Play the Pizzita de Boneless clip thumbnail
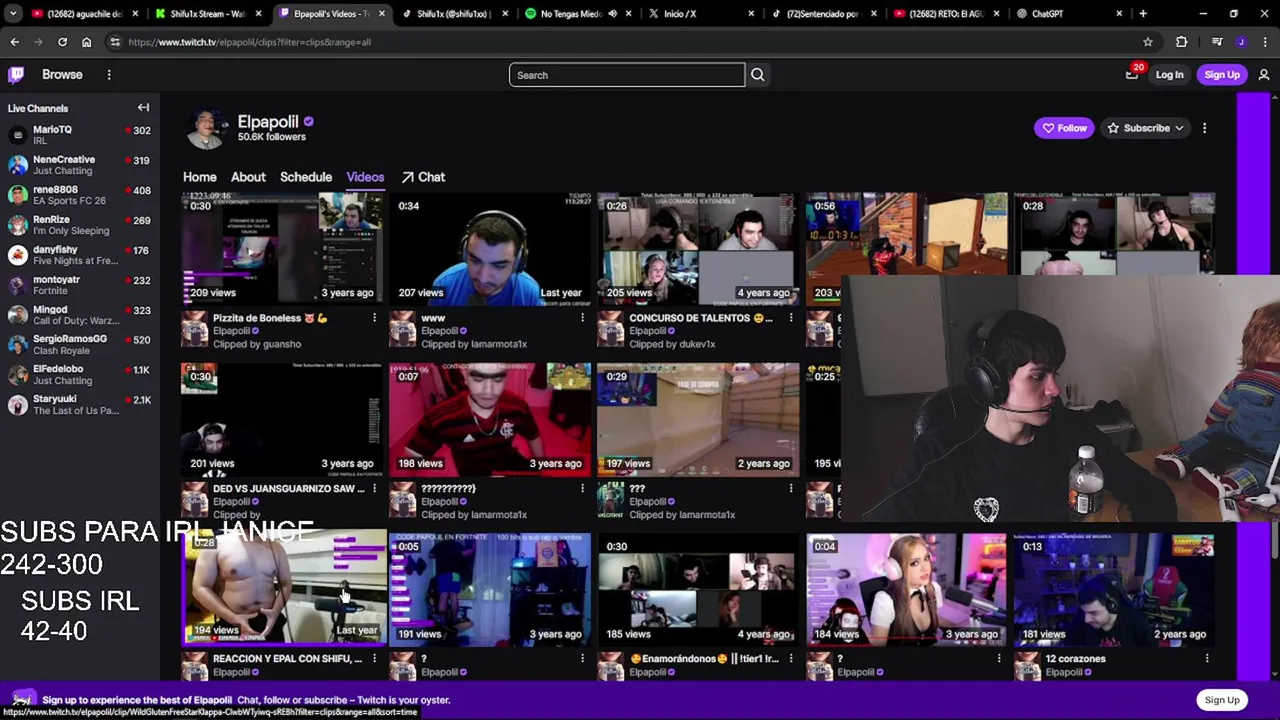Screen dimensions: 1280x720 (283, 248)
